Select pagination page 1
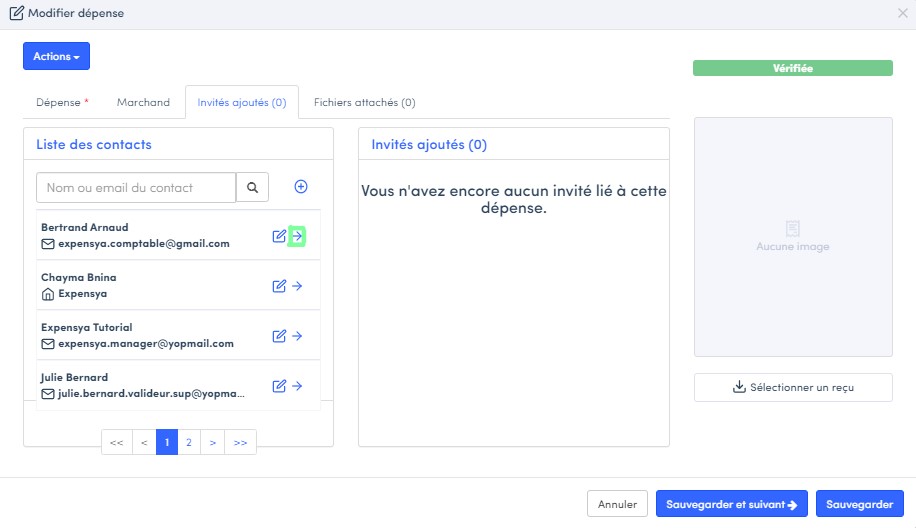The width and height of the screenshot is (916, 528). pyautogui.click(x=167, y=442)
